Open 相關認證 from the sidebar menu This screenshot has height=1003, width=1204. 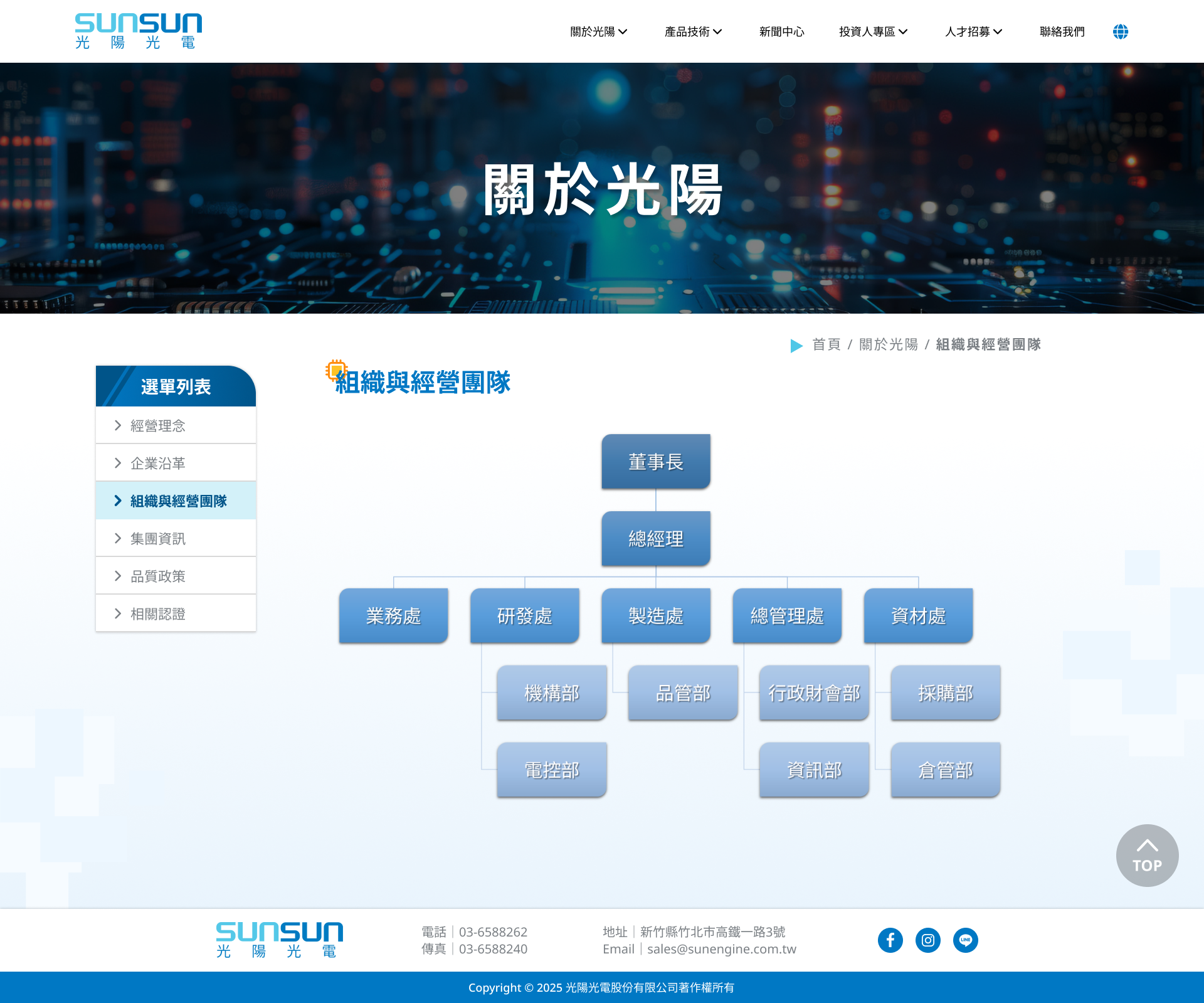[x=158, y=614]
